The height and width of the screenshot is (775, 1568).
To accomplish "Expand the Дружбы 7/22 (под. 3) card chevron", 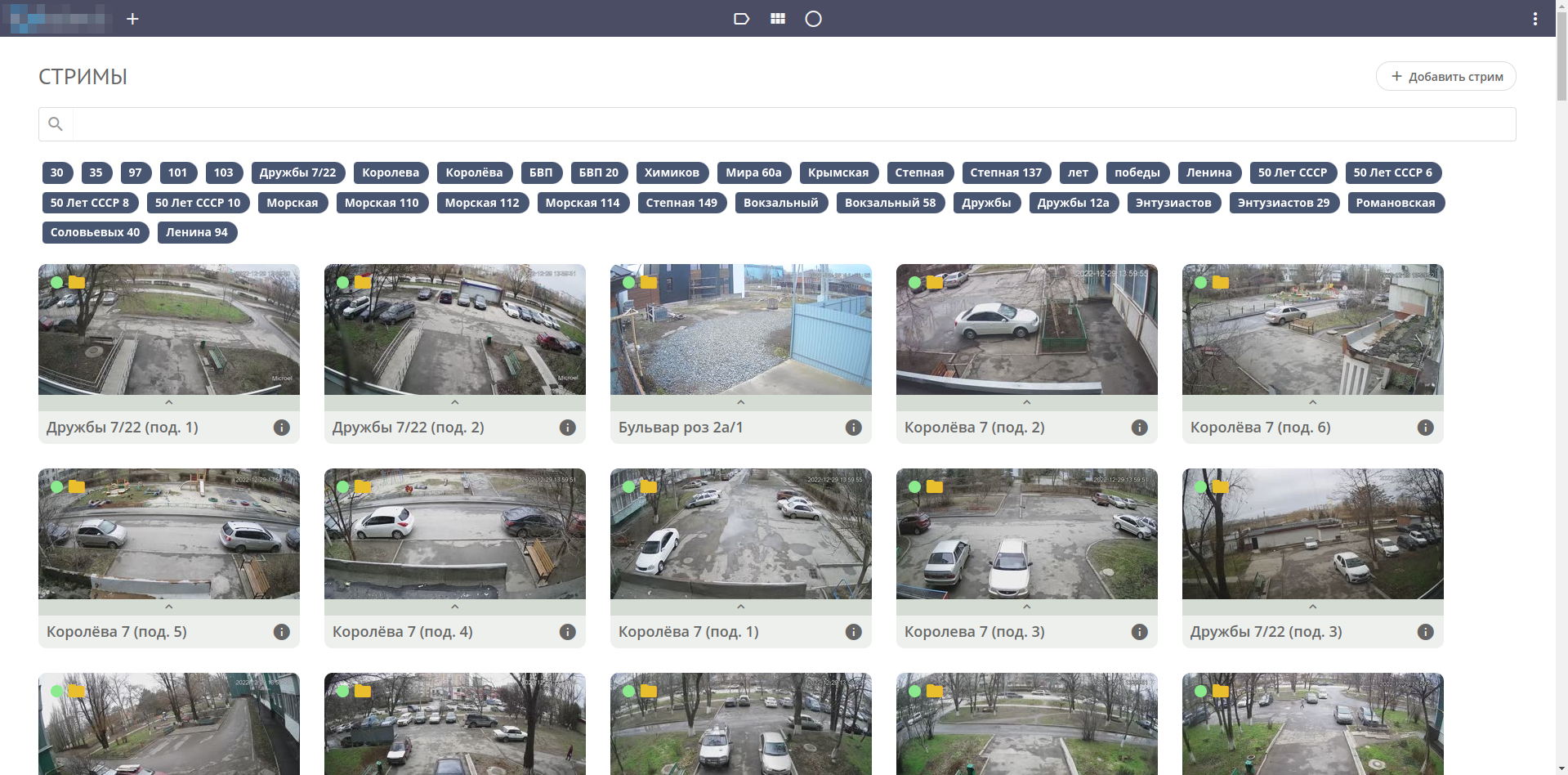I will [x=1313, y=607].
